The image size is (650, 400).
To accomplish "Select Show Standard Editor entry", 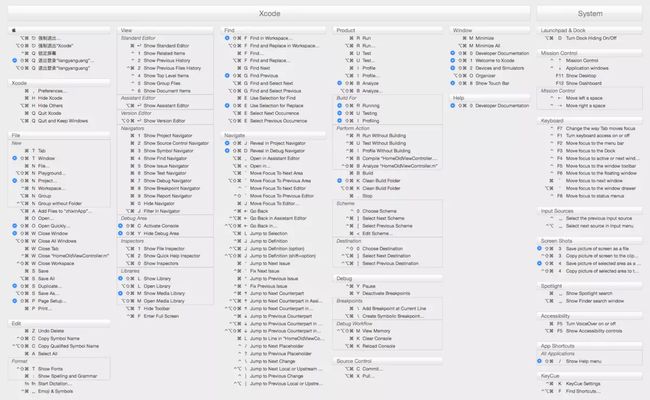I will point(166,46).
